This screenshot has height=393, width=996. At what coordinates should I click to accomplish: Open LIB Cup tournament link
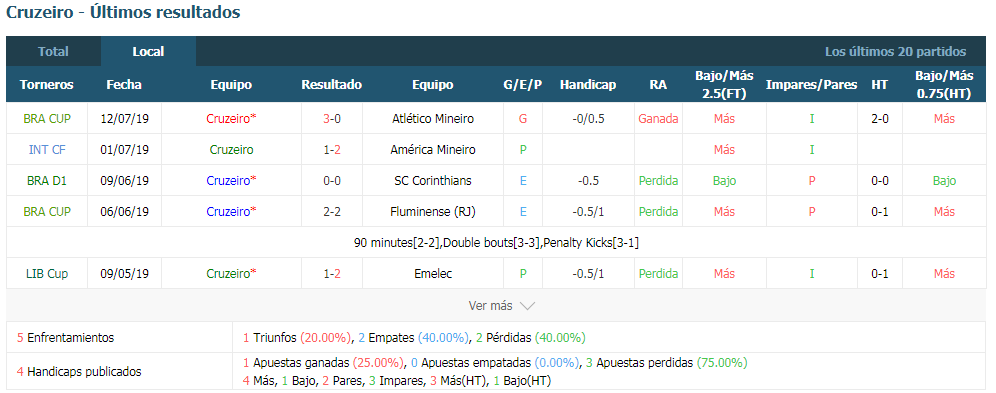tap(47, 274)
